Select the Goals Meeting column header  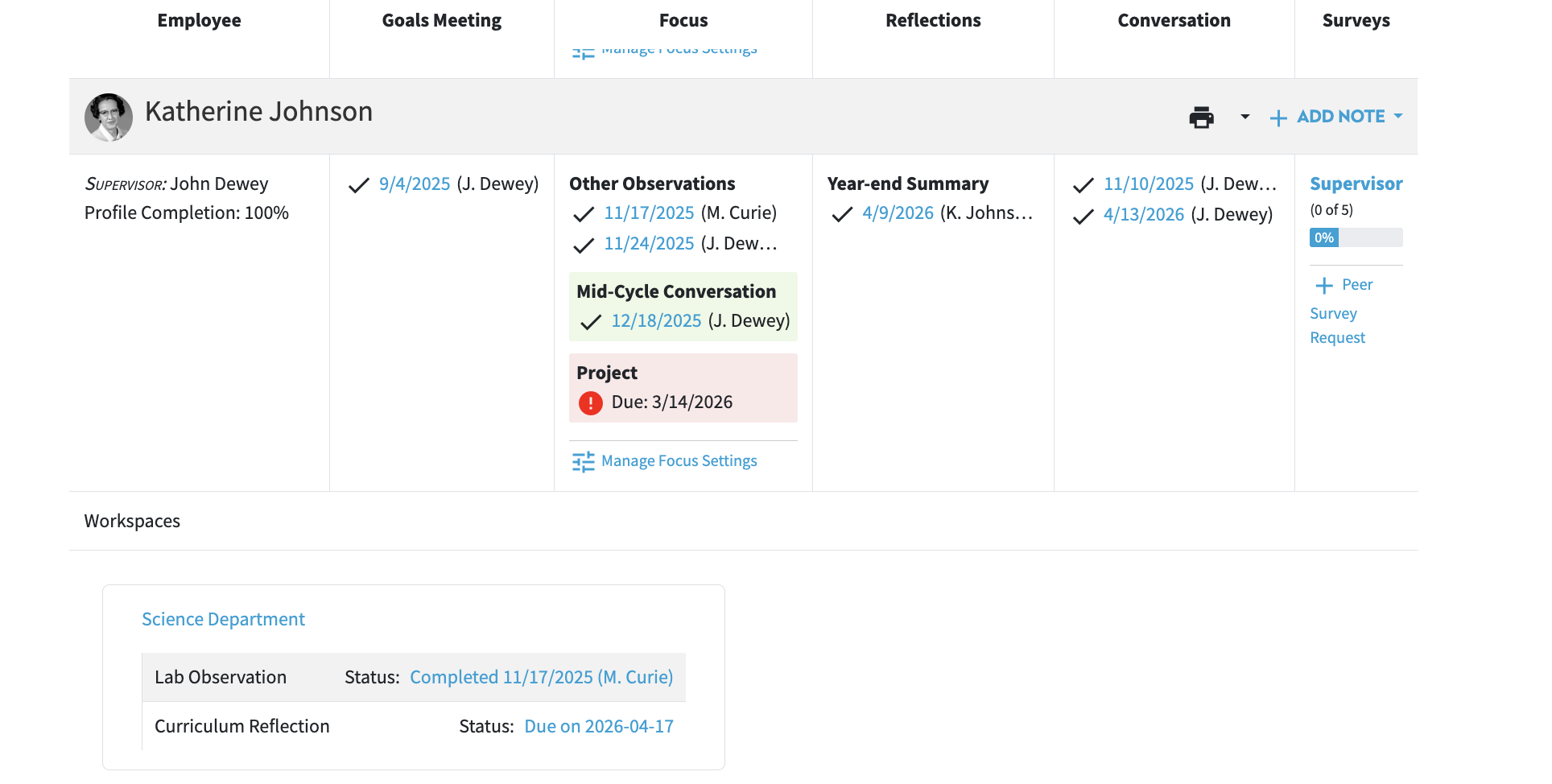click(x=442, y=20)
